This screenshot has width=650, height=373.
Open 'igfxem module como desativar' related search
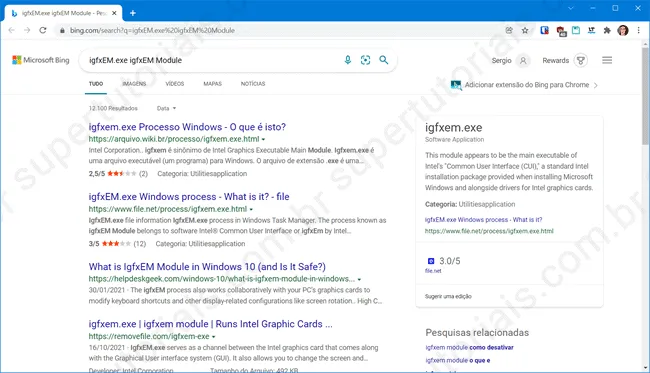[x=469, y=347]
